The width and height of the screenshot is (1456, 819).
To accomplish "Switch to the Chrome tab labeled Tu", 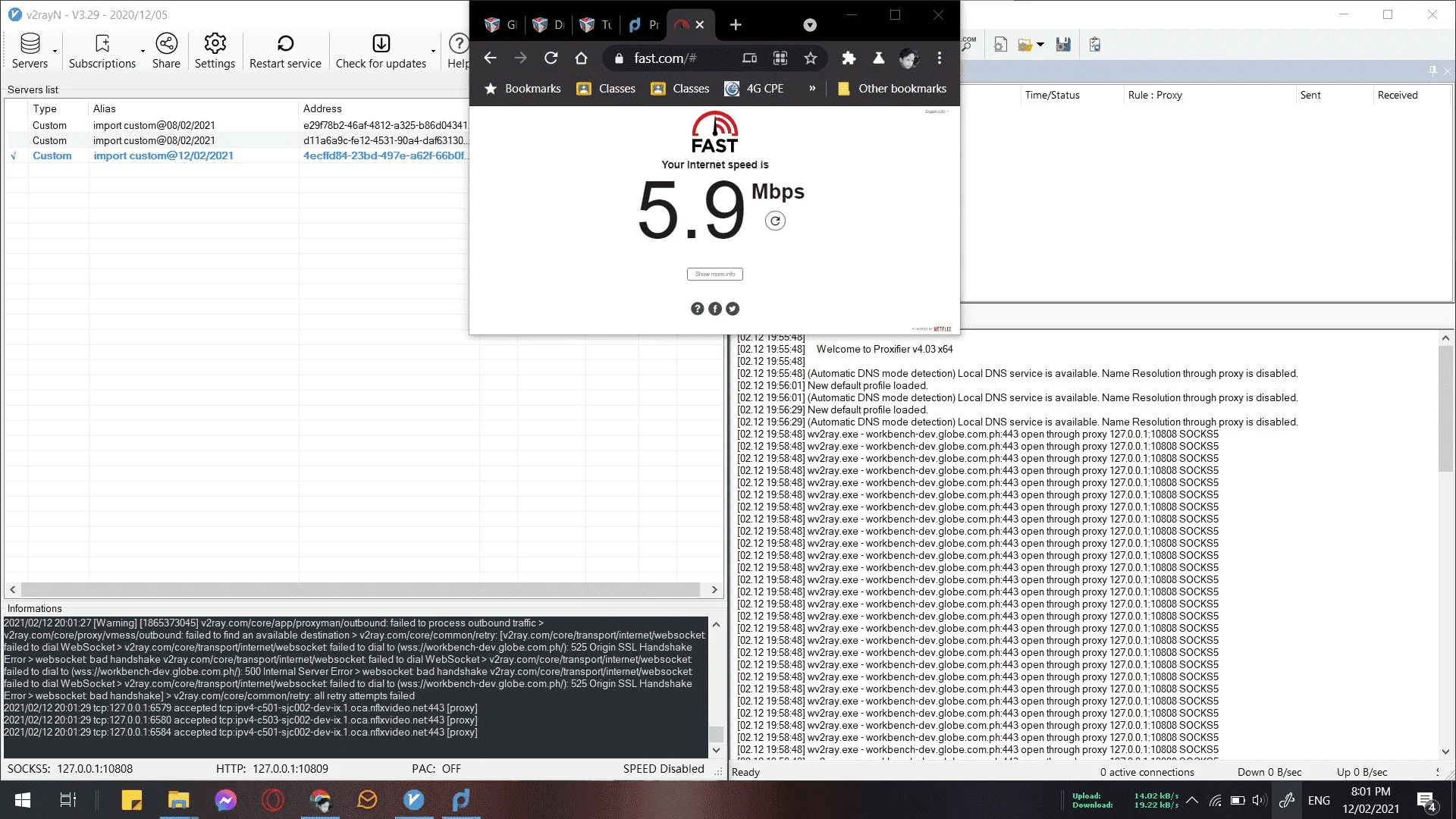I will pos(596,25).
